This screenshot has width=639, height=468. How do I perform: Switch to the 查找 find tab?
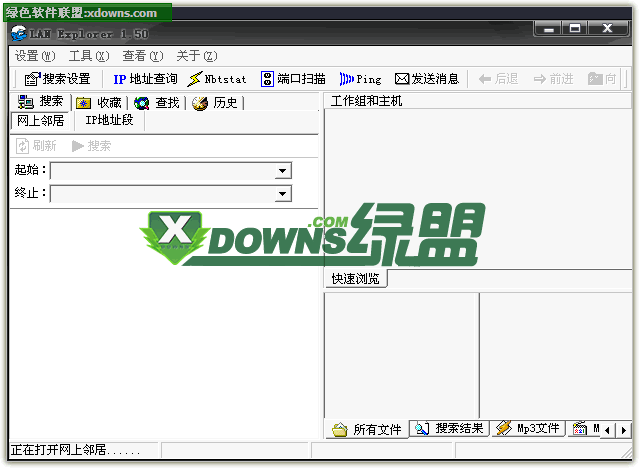pyautogui.click(x=157, y=103)
